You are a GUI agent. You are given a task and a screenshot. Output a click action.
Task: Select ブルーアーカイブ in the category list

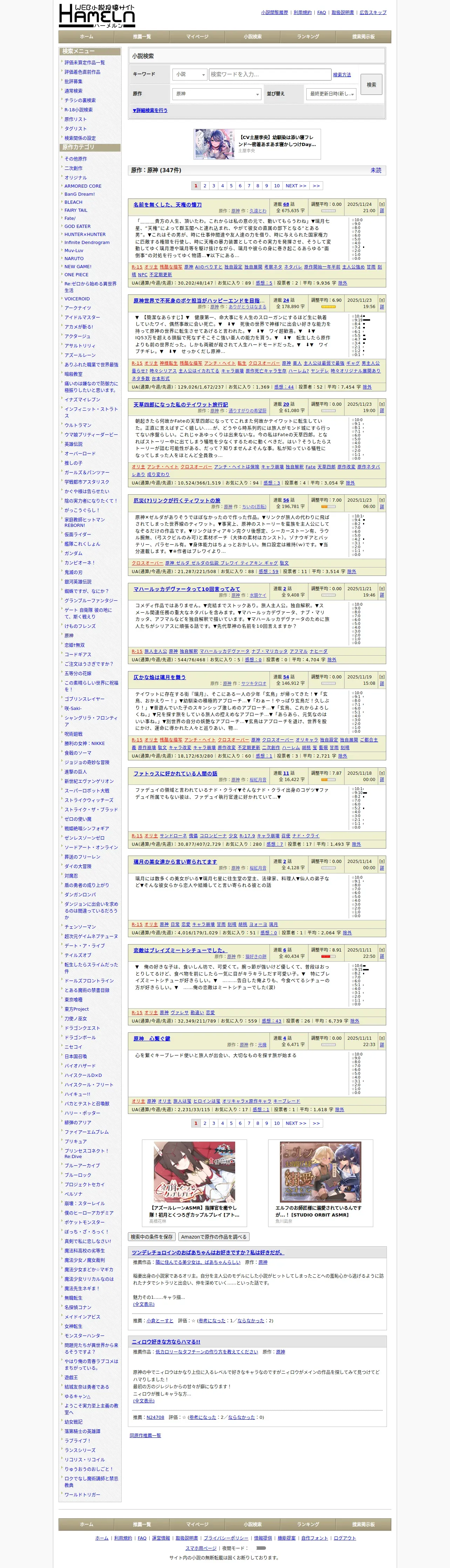point(82,1165)
